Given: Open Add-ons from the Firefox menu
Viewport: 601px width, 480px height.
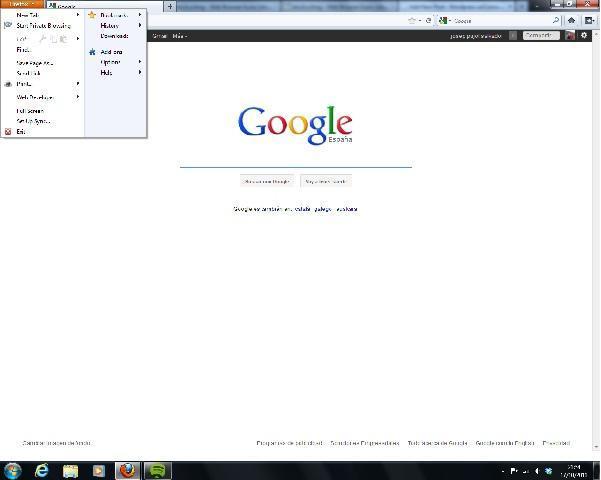Looking at the screenshot, I should tap(111, 52).
